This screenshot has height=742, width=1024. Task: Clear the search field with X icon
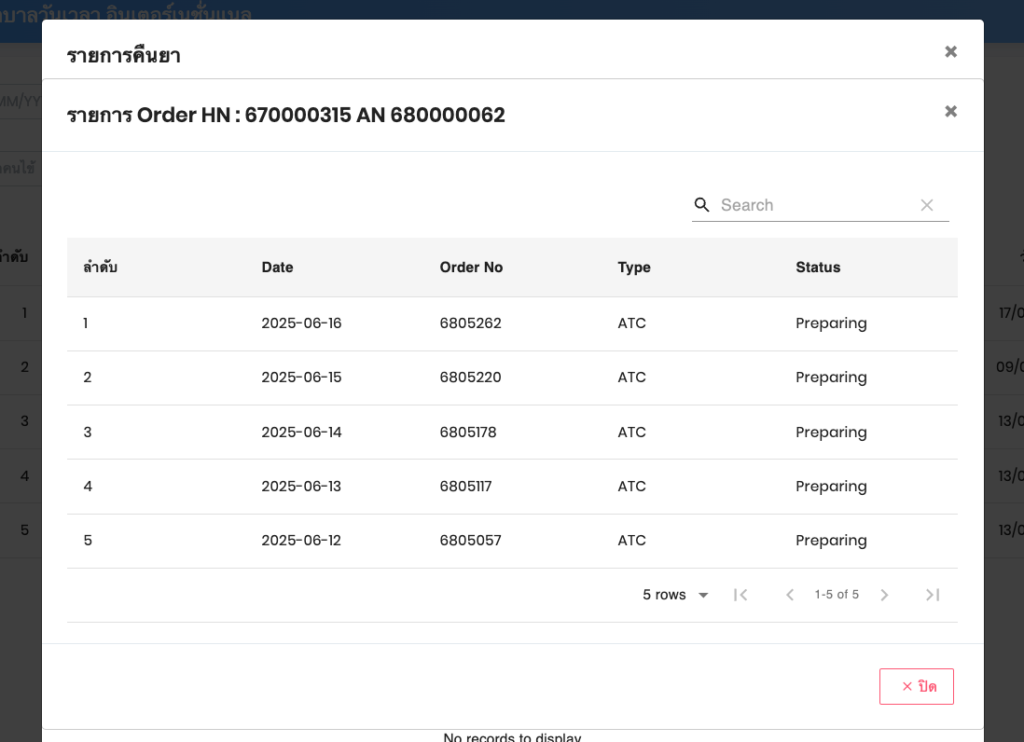927,205
